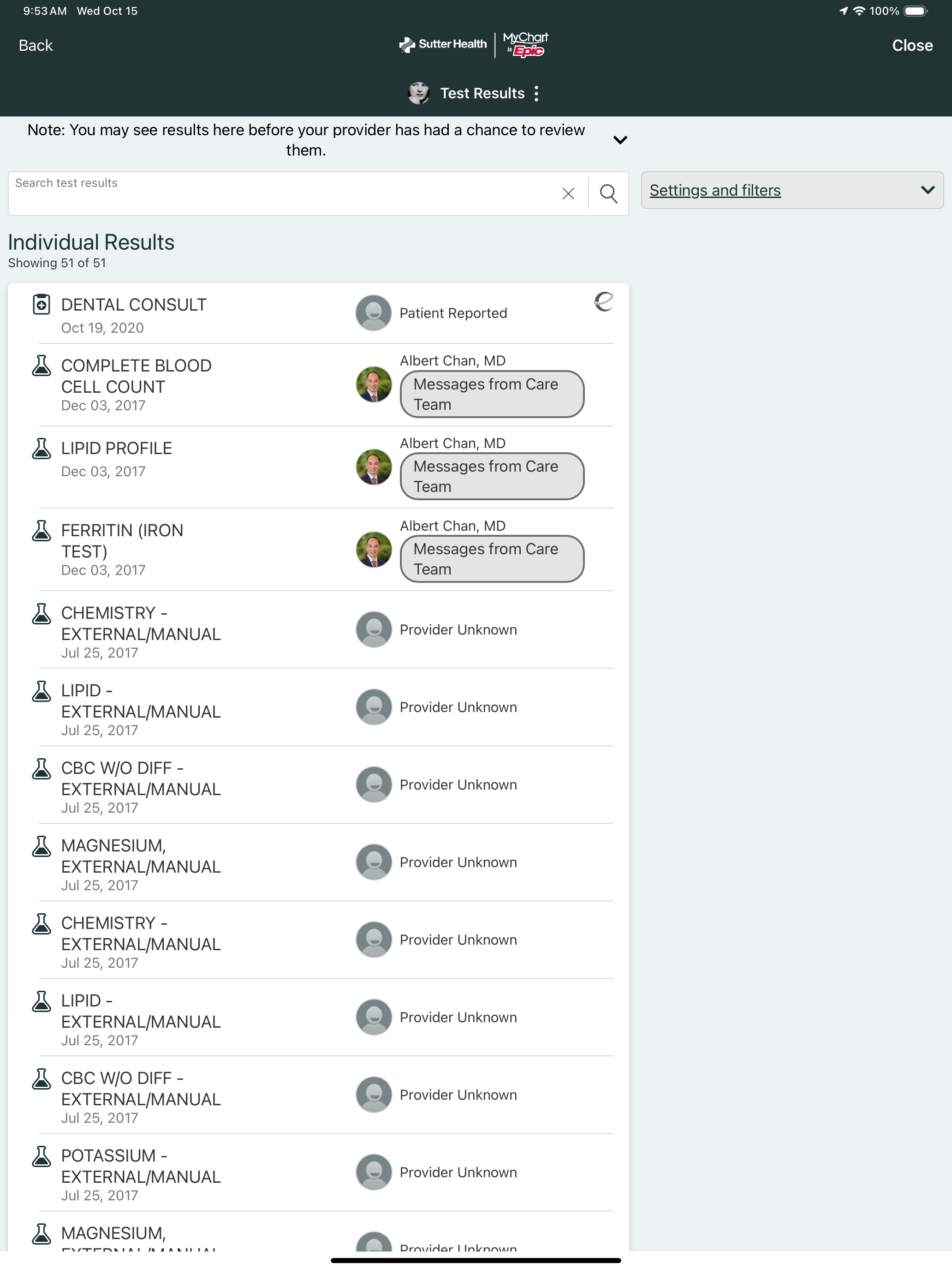This screenshot has width=952, height=1270.
Task: Tap provider avatar on POTASSIUM row
Action: pos(374,1172)
